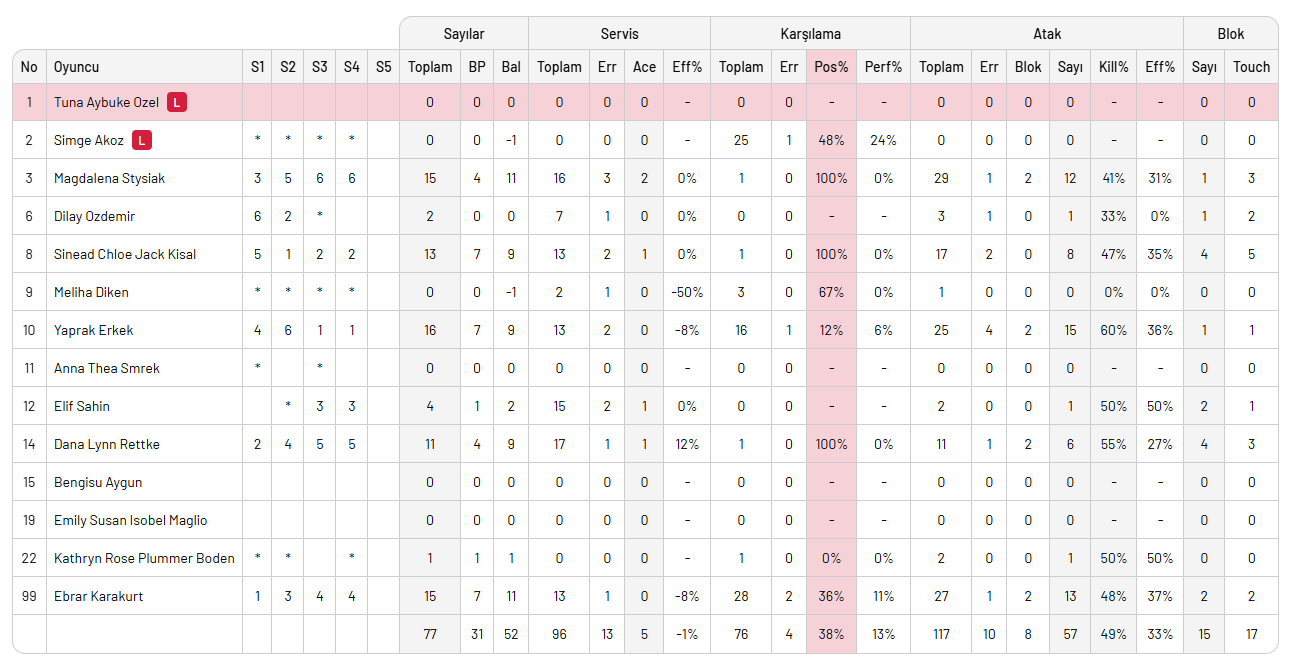Sort by the Ace column header
The image size is (1290, 661).
pos(644,67)
